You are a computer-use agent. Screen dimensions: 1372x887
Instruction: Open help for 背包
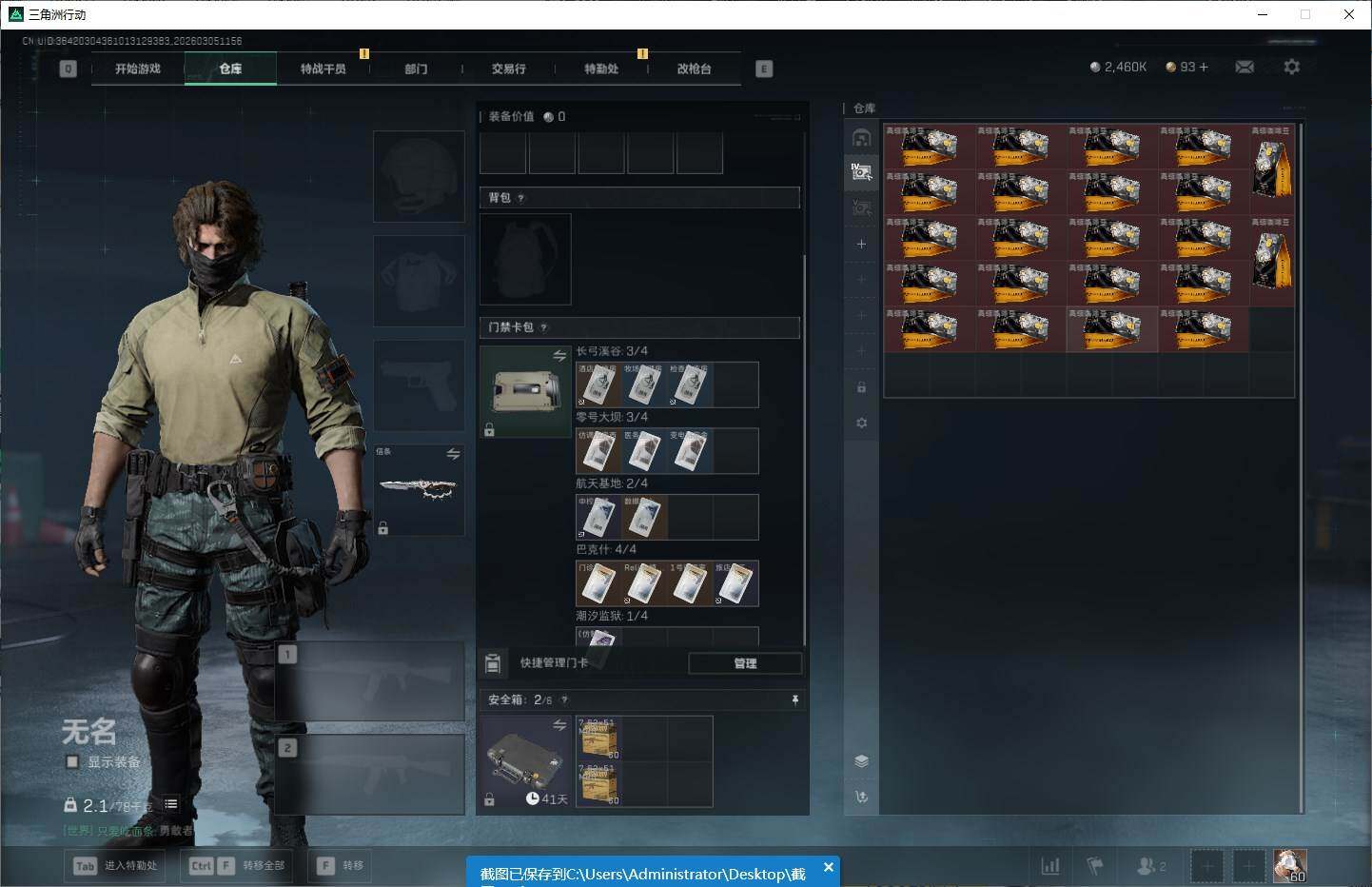(x=520, y=198)
